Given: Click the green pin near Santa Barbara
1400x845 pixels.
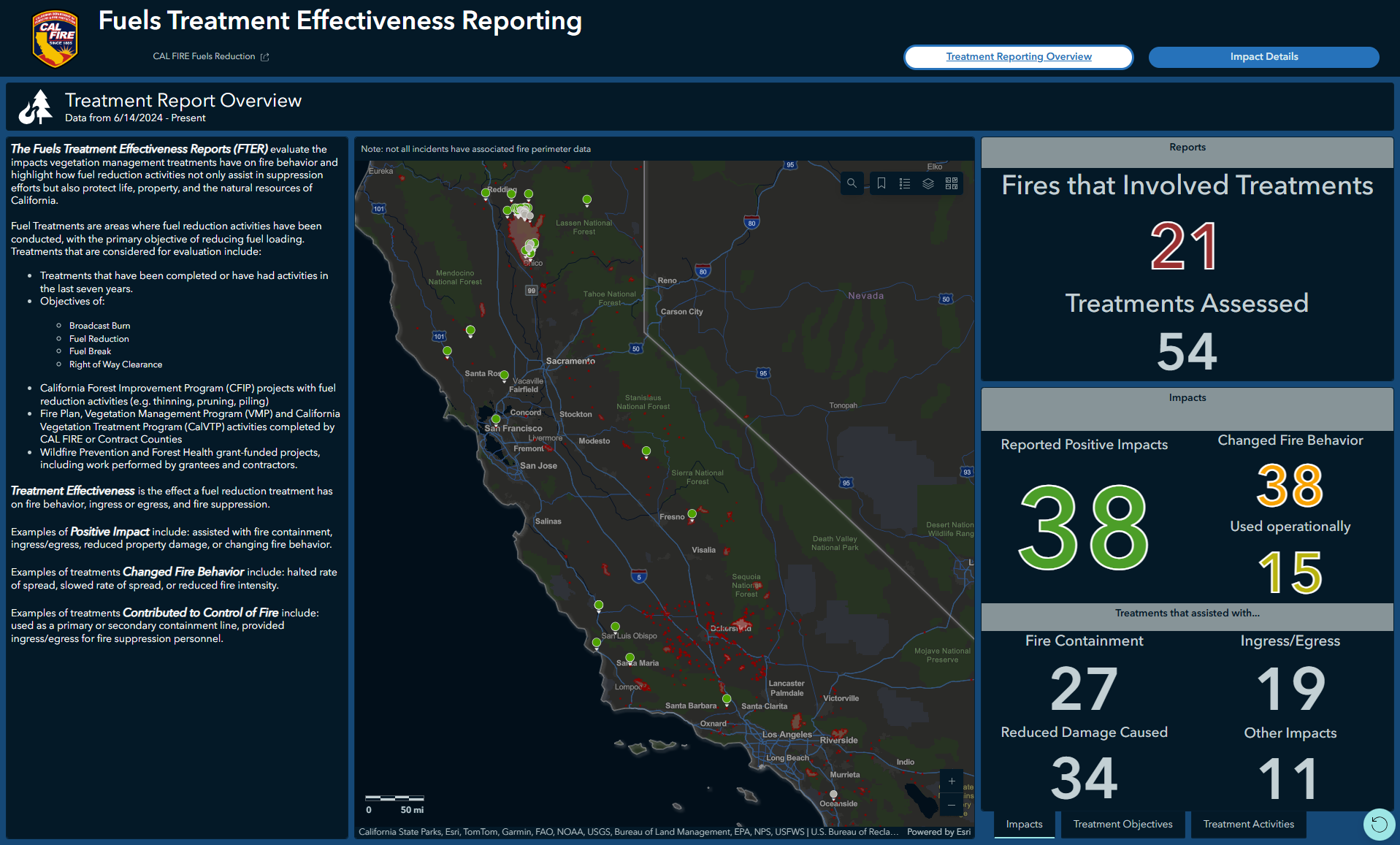Looking at the screenshot, I should point(727,700).
